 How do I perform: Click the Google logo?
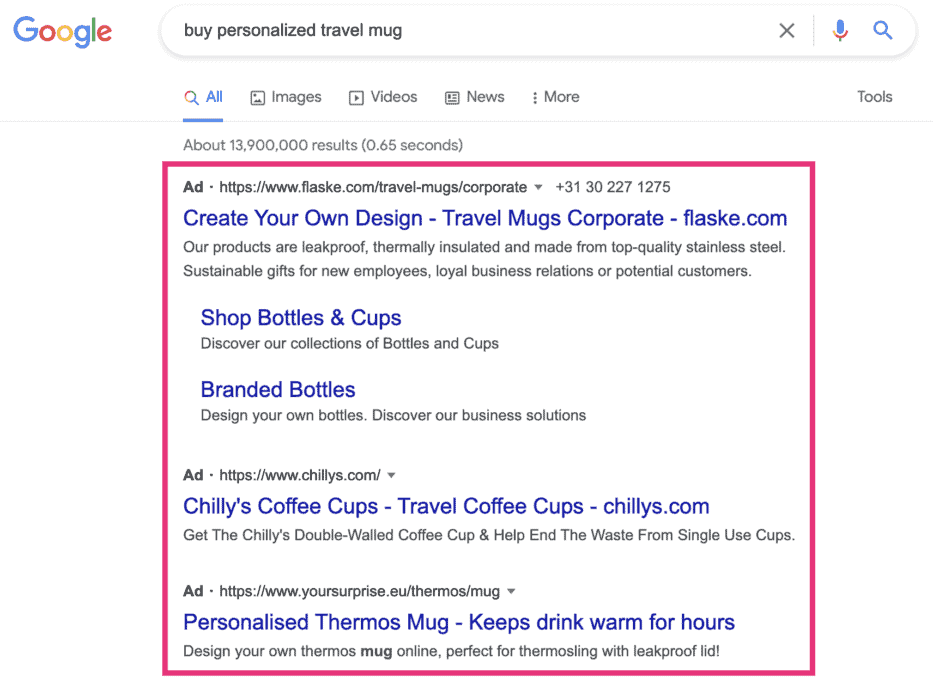pos(62,31)
